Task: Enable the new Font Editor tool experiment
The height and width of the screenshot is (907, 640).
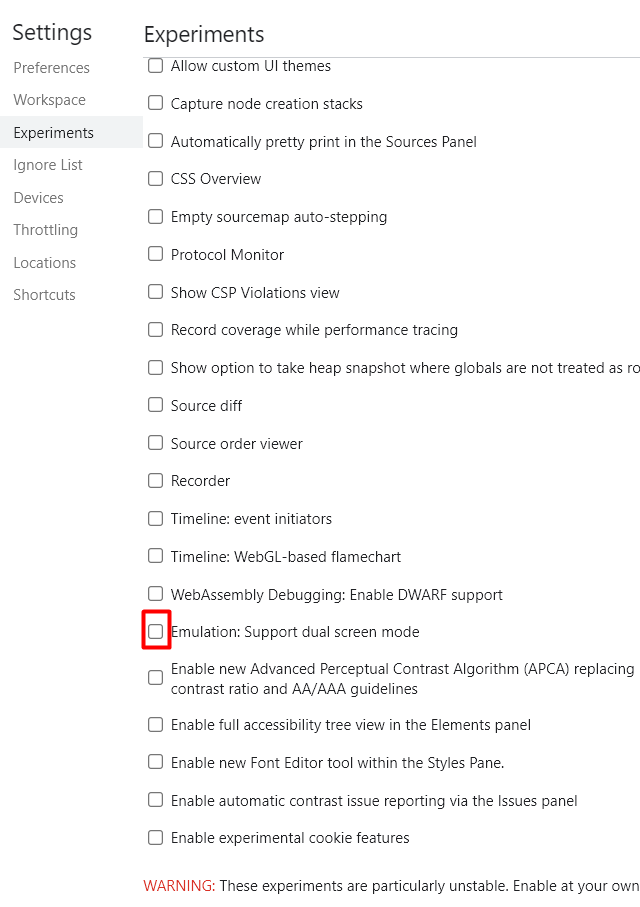Action: click(155, 761)
